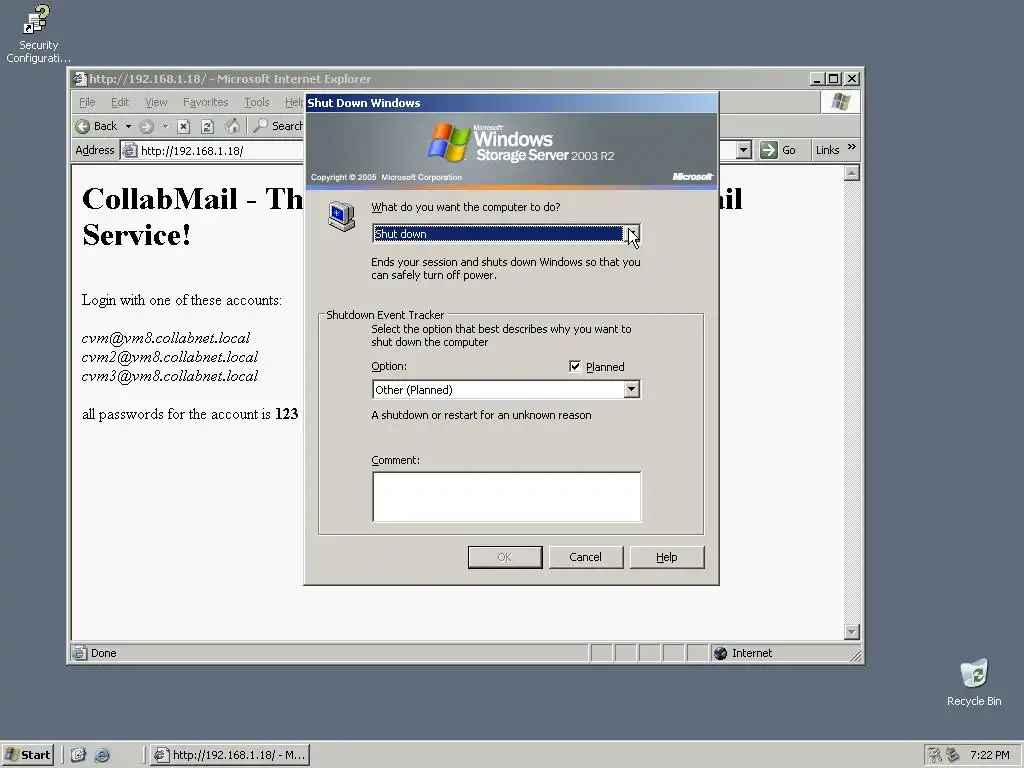Click Refresh icon in IE toolbar
Image resolution: width=1024 pixels, height=768 pixels.
tap(207, 126)
